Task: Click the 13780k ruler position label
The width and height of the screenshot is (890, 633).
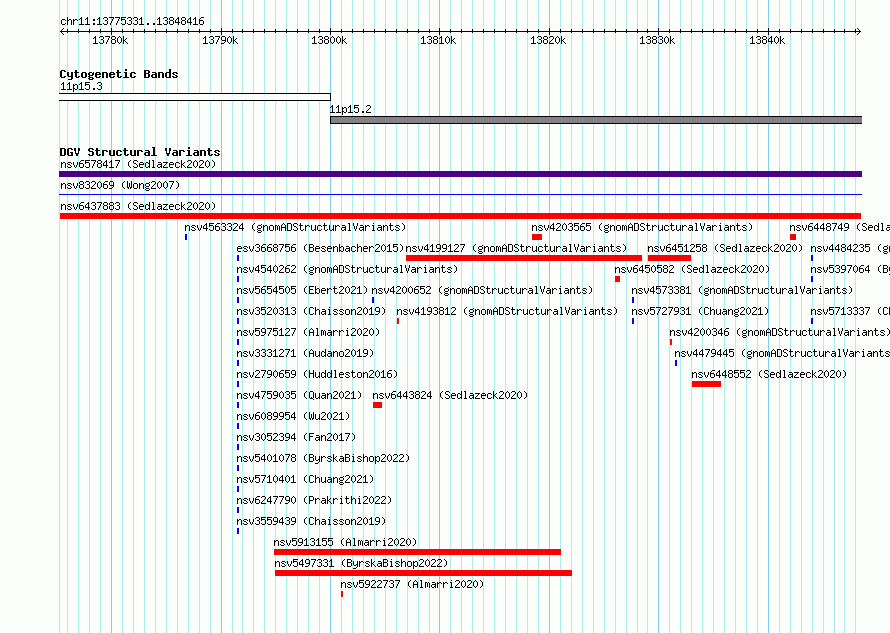Action: [x=110, y=40]
